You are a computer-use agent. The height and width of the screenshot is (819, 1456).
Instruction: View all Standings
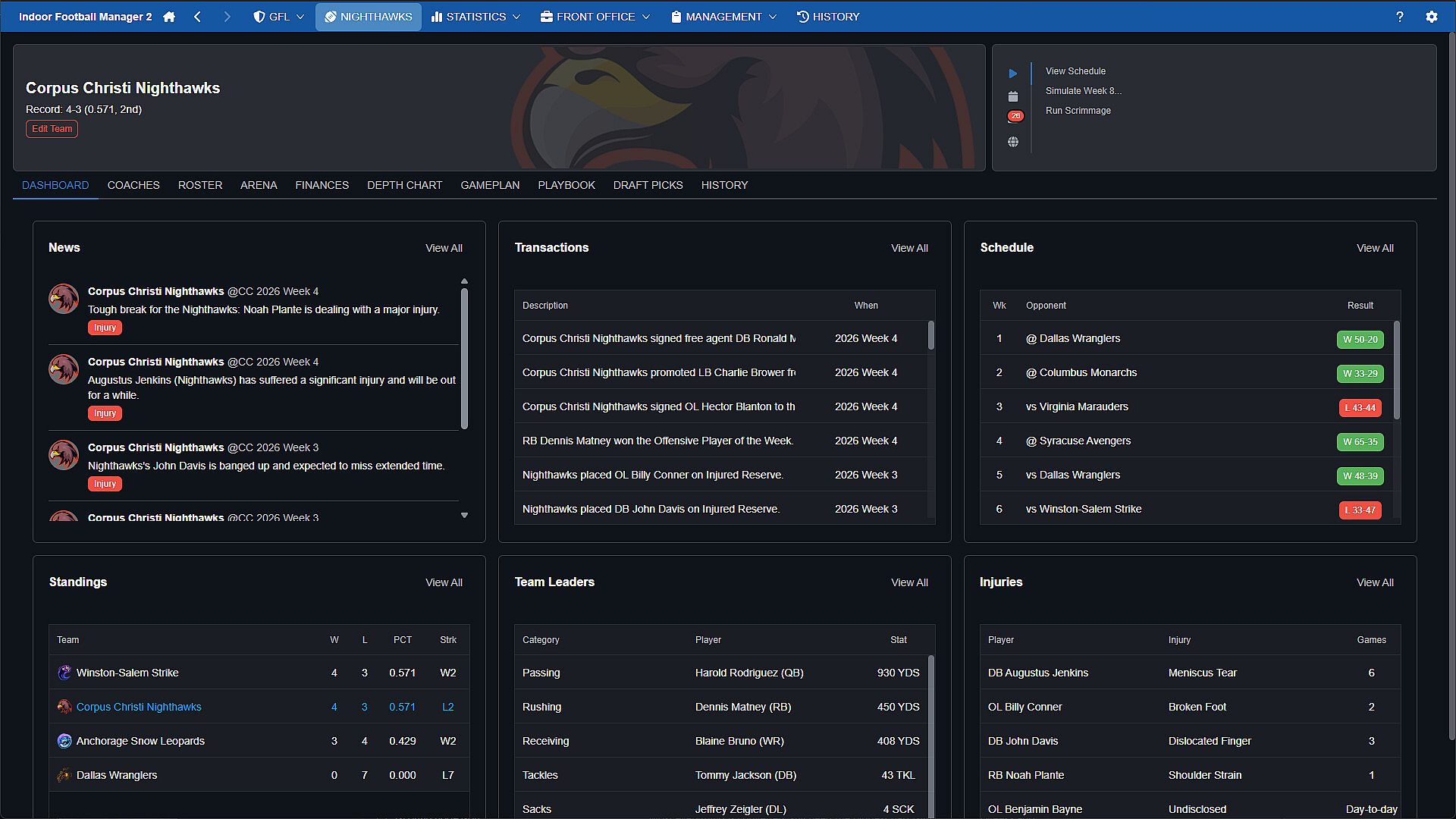(444, 582)
